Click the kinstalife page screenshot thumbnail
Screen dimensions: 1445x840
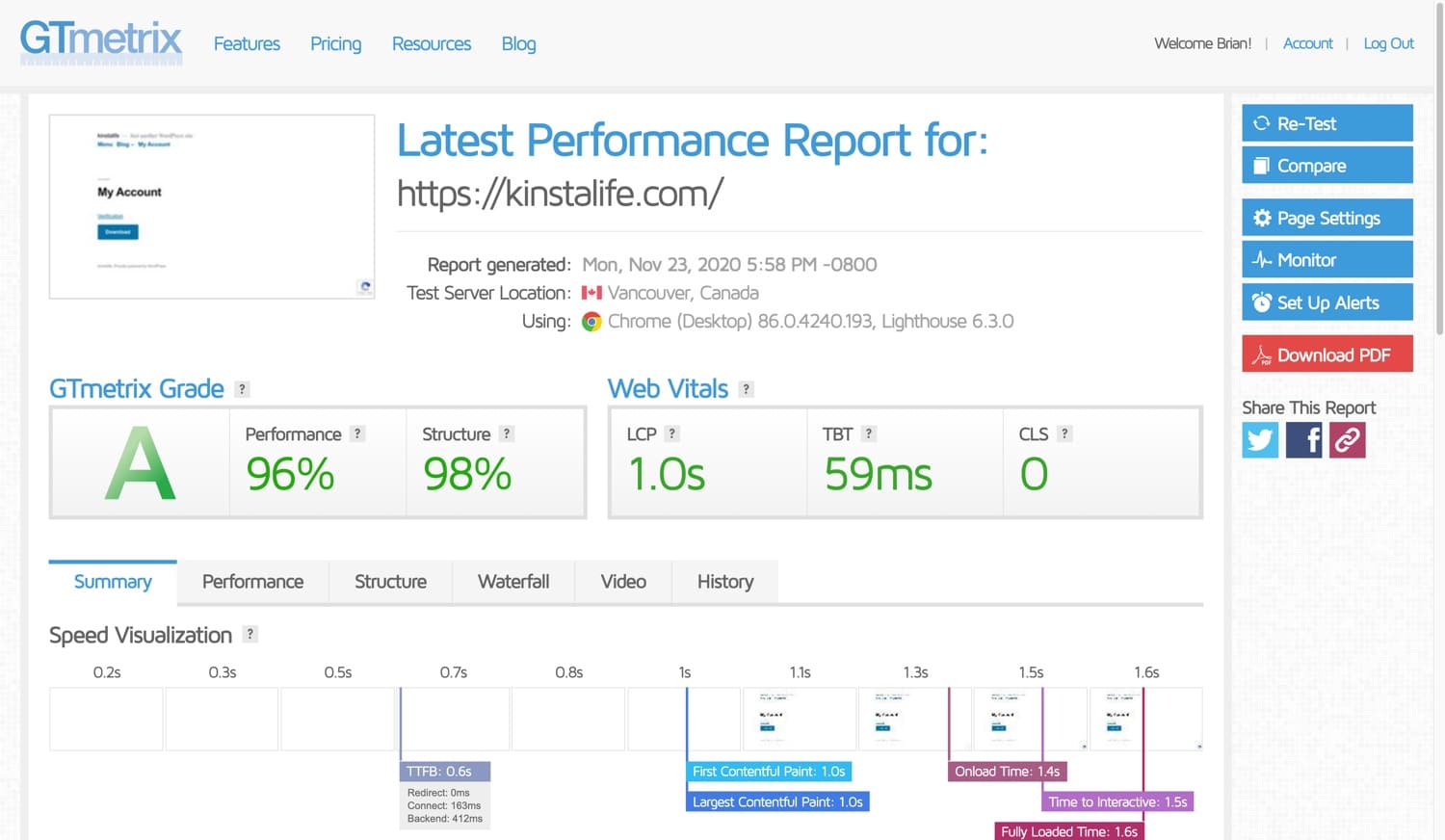point(212,206)
